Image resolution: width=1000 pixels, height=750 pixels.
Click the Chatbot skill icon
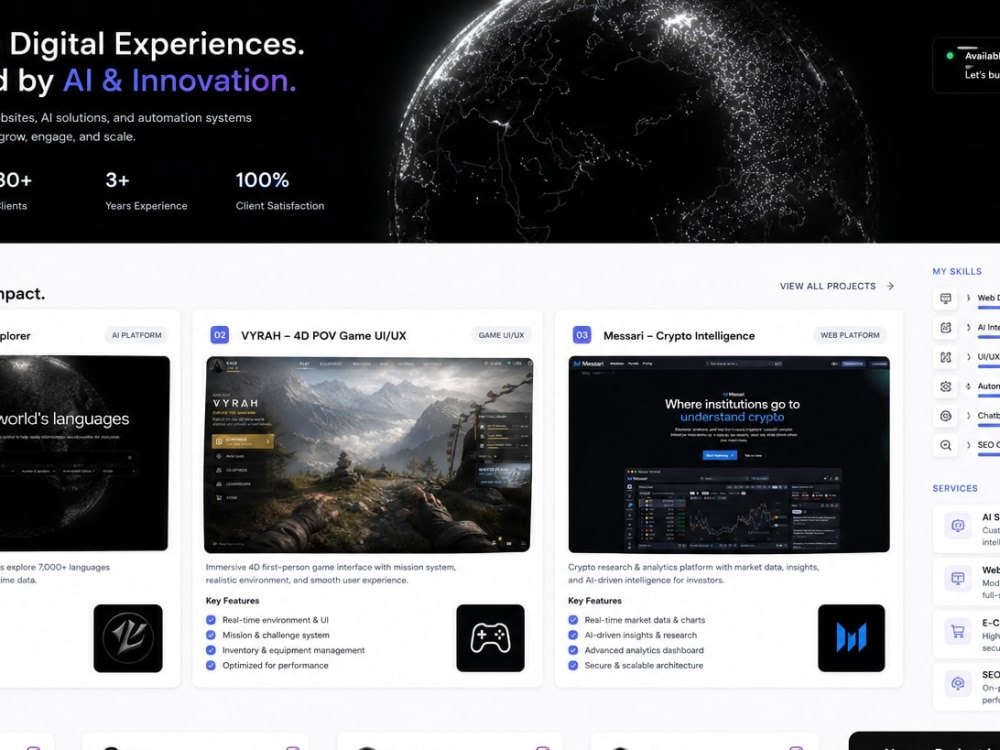[x=946, y=416]
